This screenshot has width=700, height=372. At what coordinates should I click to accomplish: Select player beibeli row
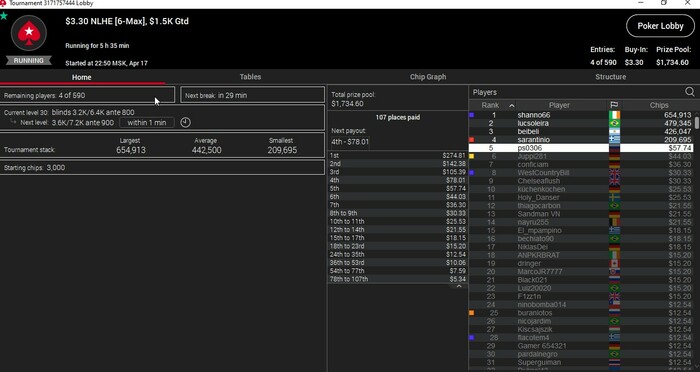coord(581,131)
